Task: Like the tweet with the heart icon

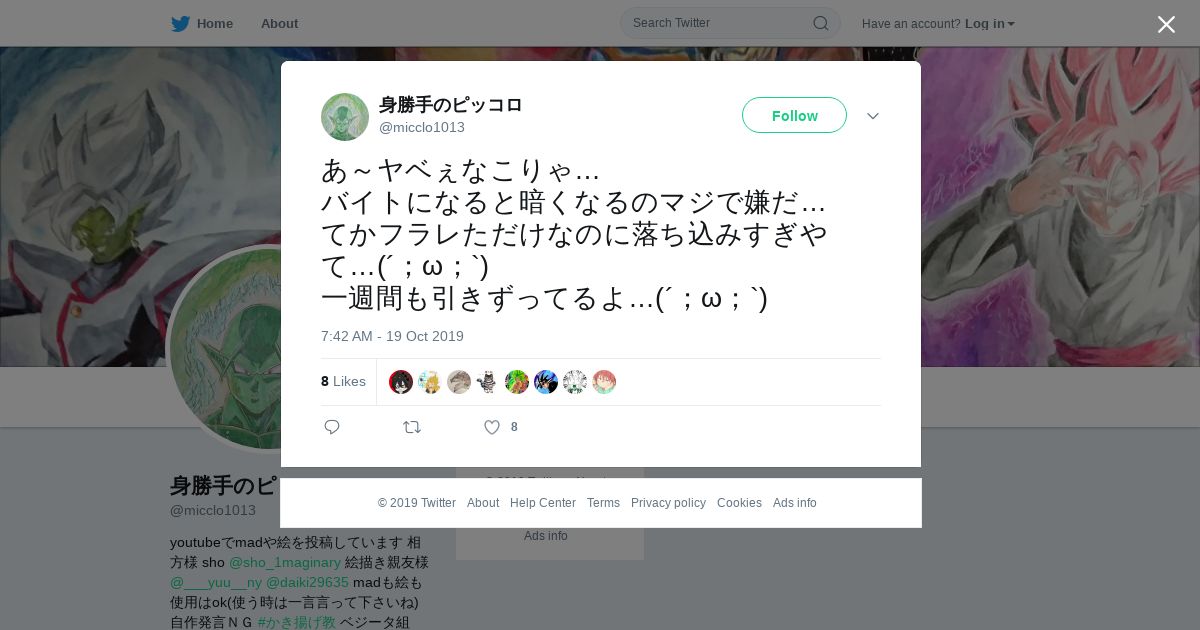Action: (492, 427)
